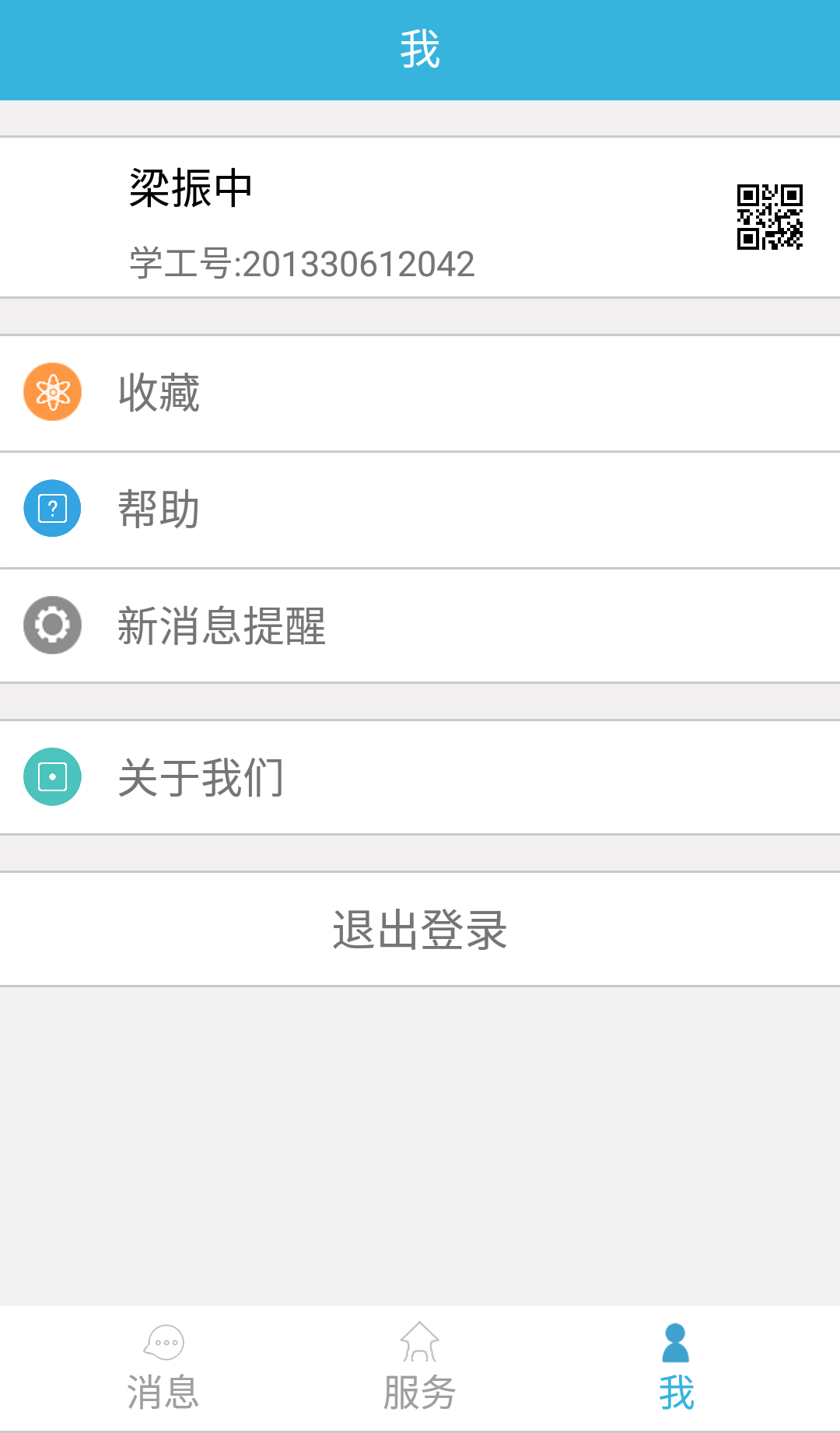Switch to the 消息 tab label
Screen dimensions: 840x1433
pos(163,1392)
